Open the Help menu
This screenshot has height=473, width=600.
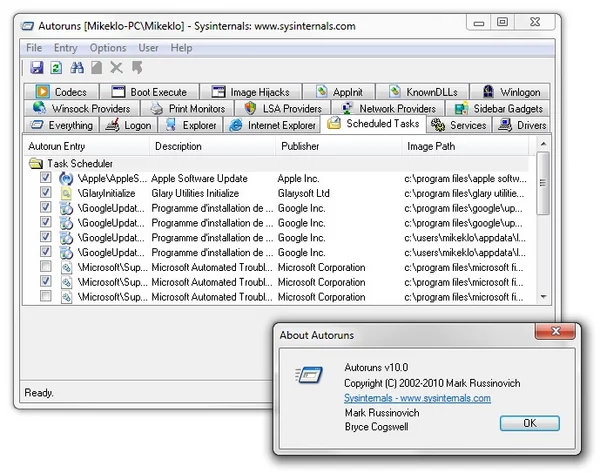[181, 48]
